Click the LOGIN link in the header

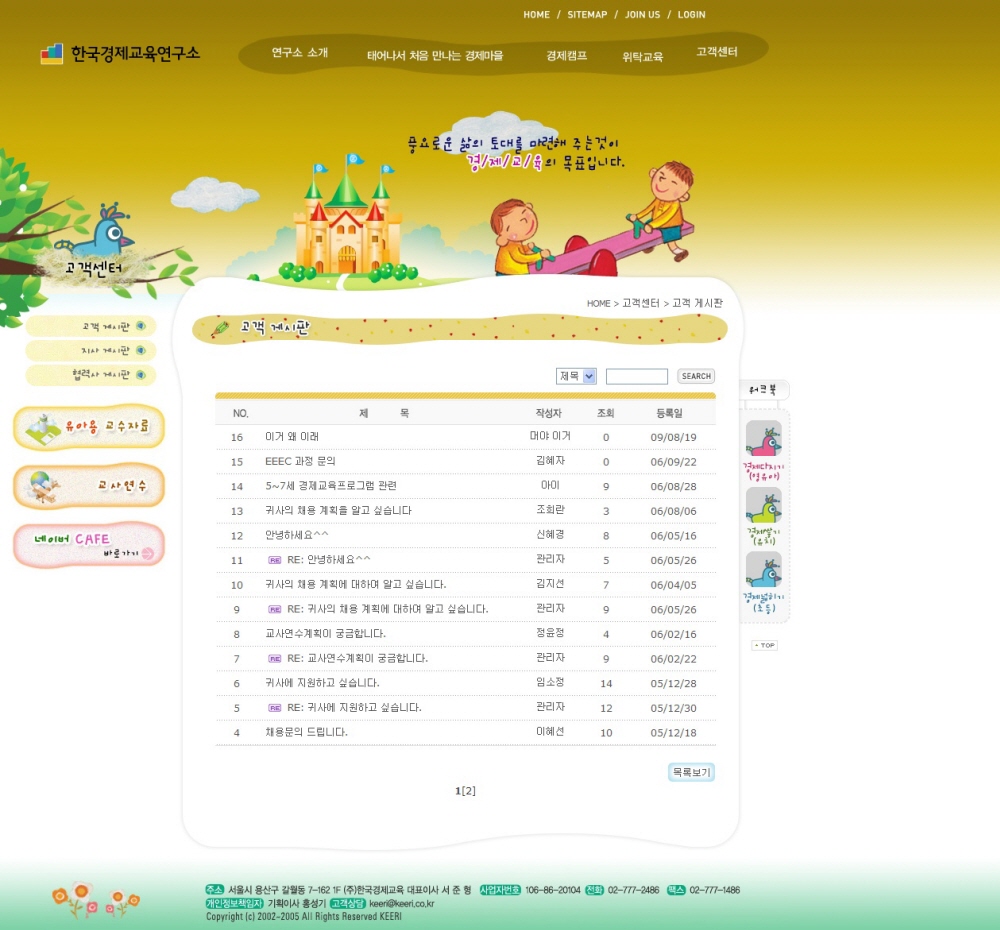(x=691, y=15)
